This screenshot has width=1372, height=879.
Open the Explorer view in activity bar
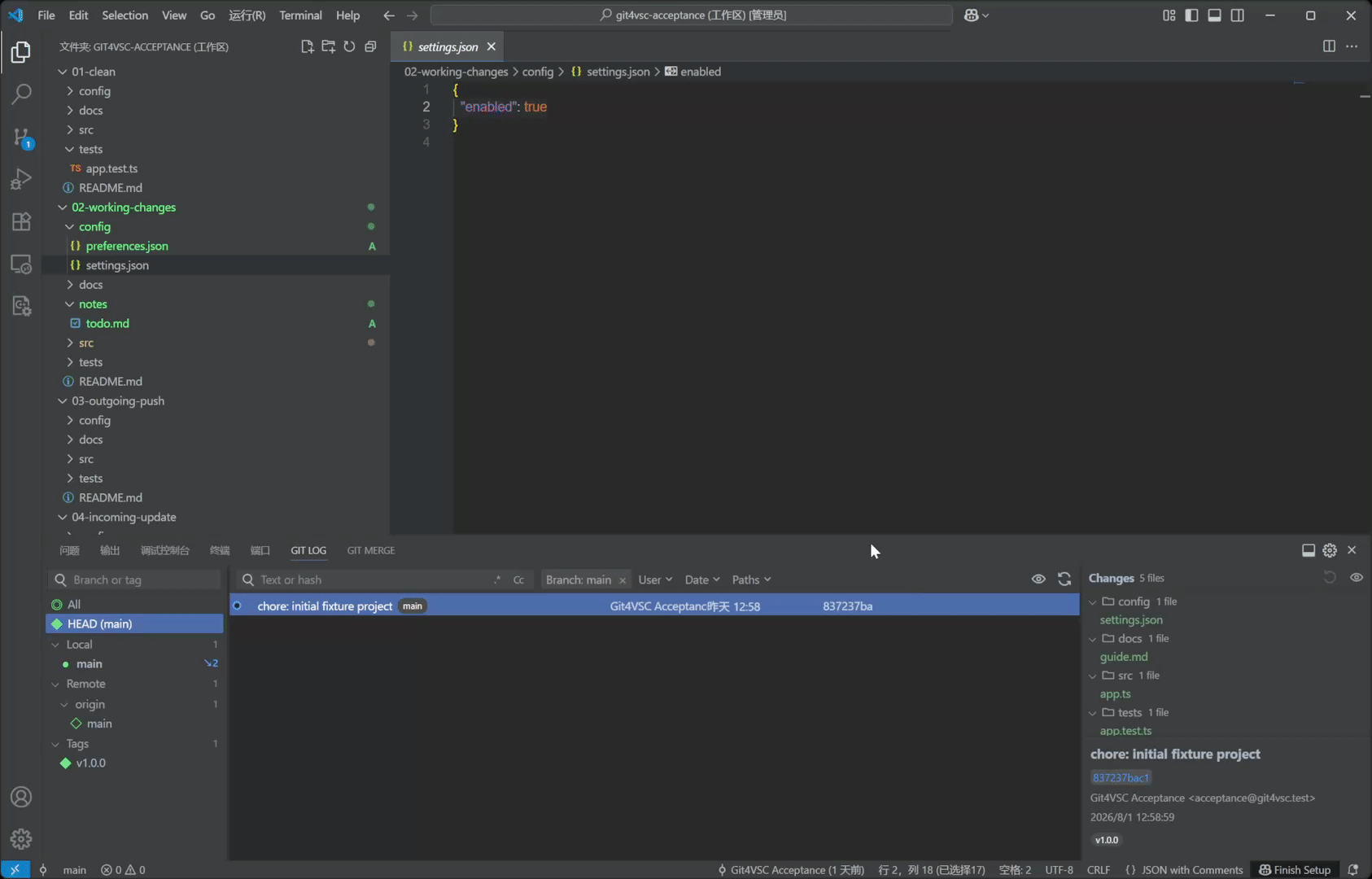(21, 52)
